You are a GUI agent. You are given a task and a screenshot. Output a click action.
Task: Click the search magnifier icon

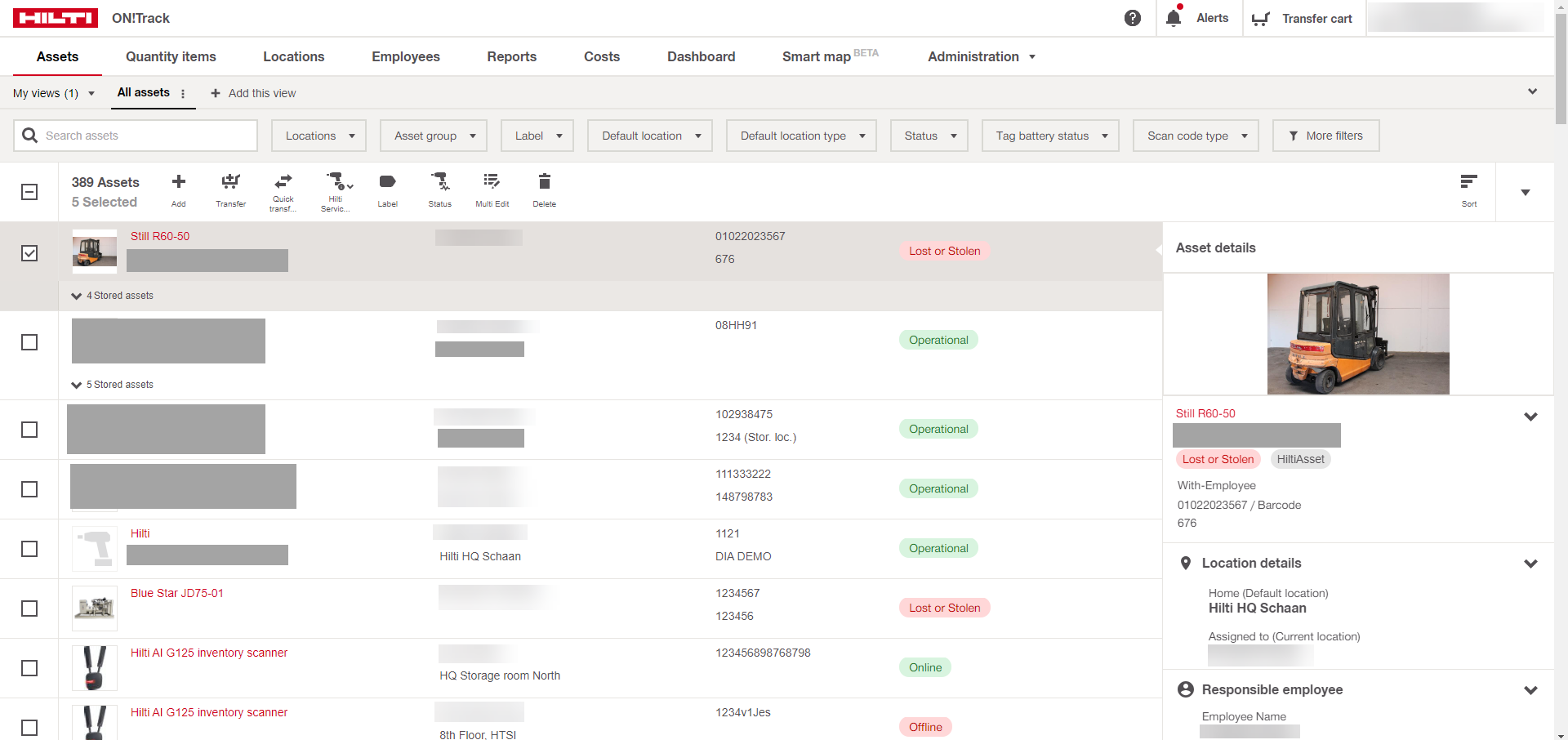point(30,136)
